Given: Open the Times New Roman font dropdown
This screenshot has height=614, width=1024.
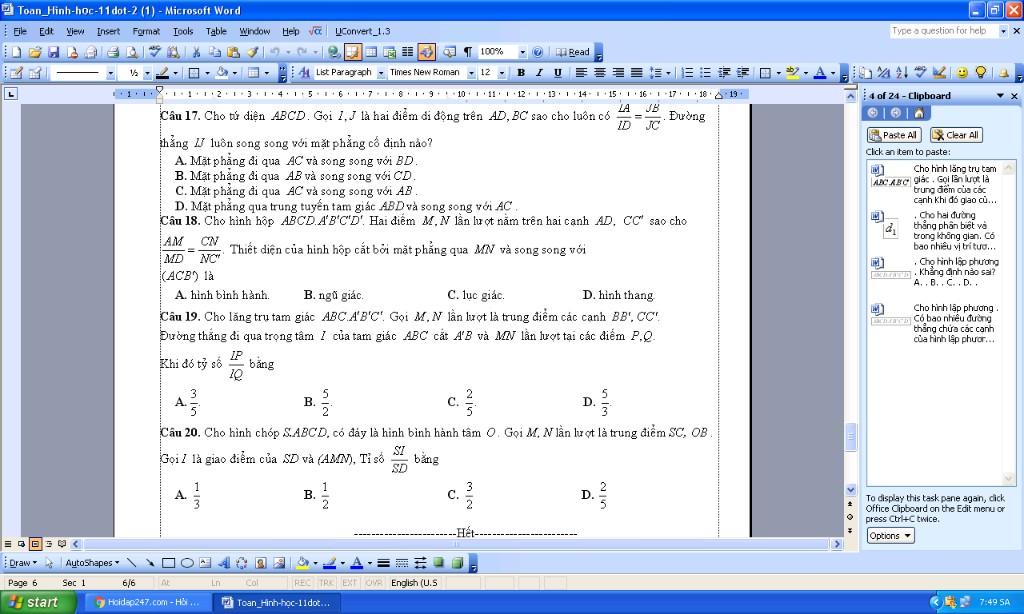Looking at the screenshot, I should 472,73.
